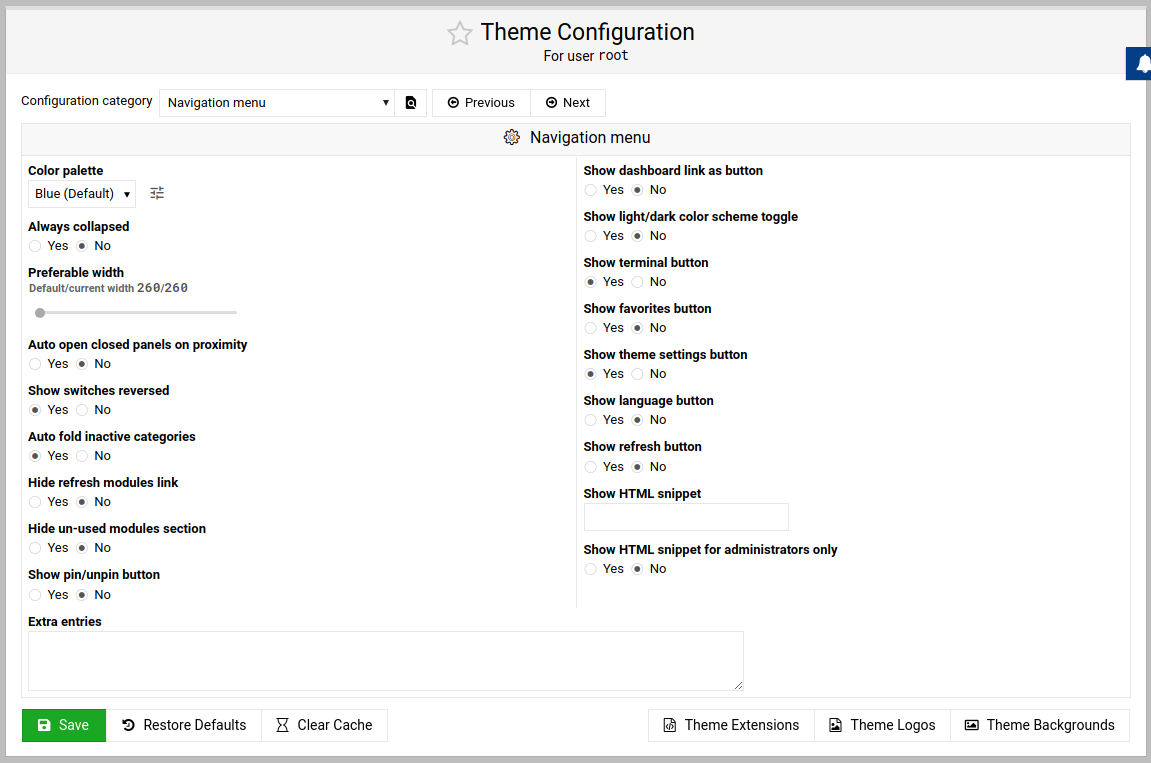The width and height of the screenshot is (1151, 763).
Task: Open Theme Backgrounds
Action: (1039, 725)
